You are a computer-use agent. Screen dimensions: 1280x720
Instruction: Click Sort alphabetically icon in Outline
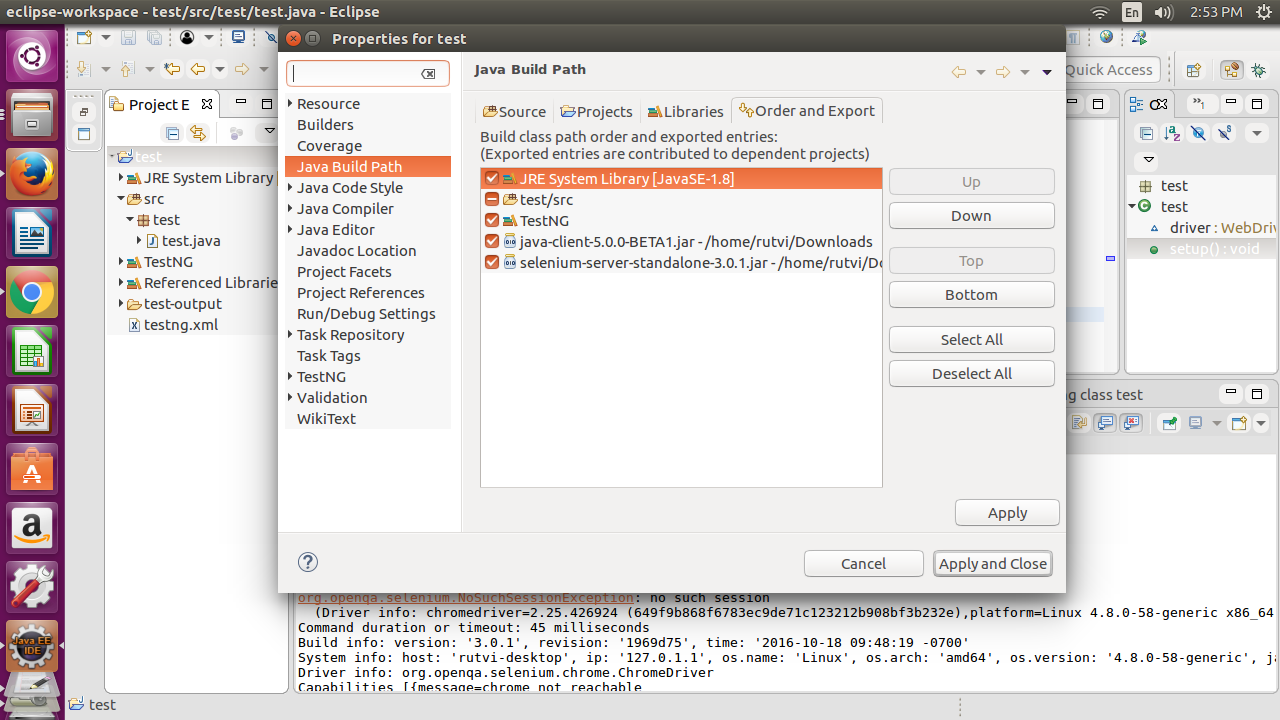(x=1172, y=133)
